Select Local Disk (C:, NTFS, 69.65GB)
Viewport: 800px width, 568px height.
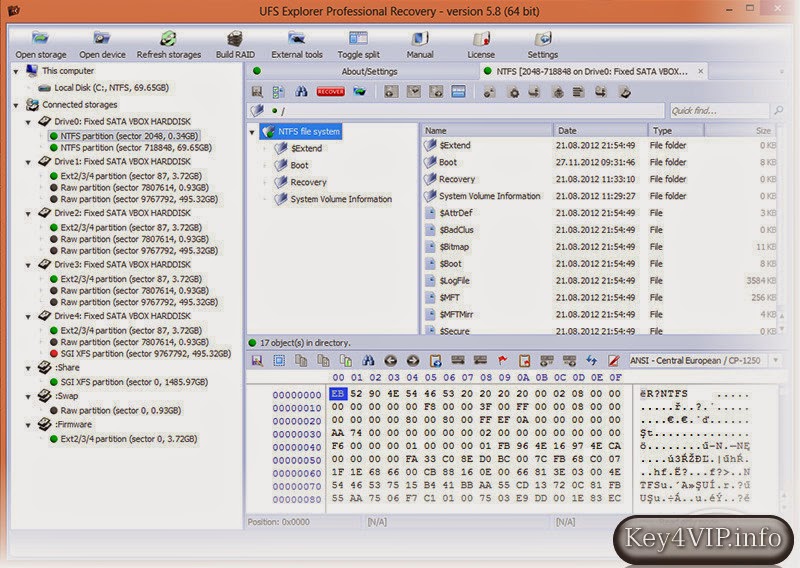(x=111, y=88)
